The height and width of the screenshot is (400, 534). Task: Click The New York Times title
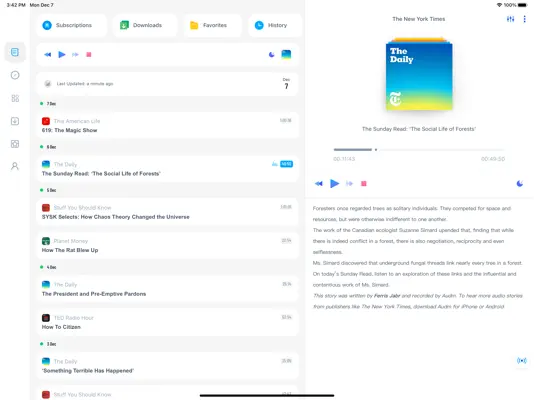pos(419,19)
